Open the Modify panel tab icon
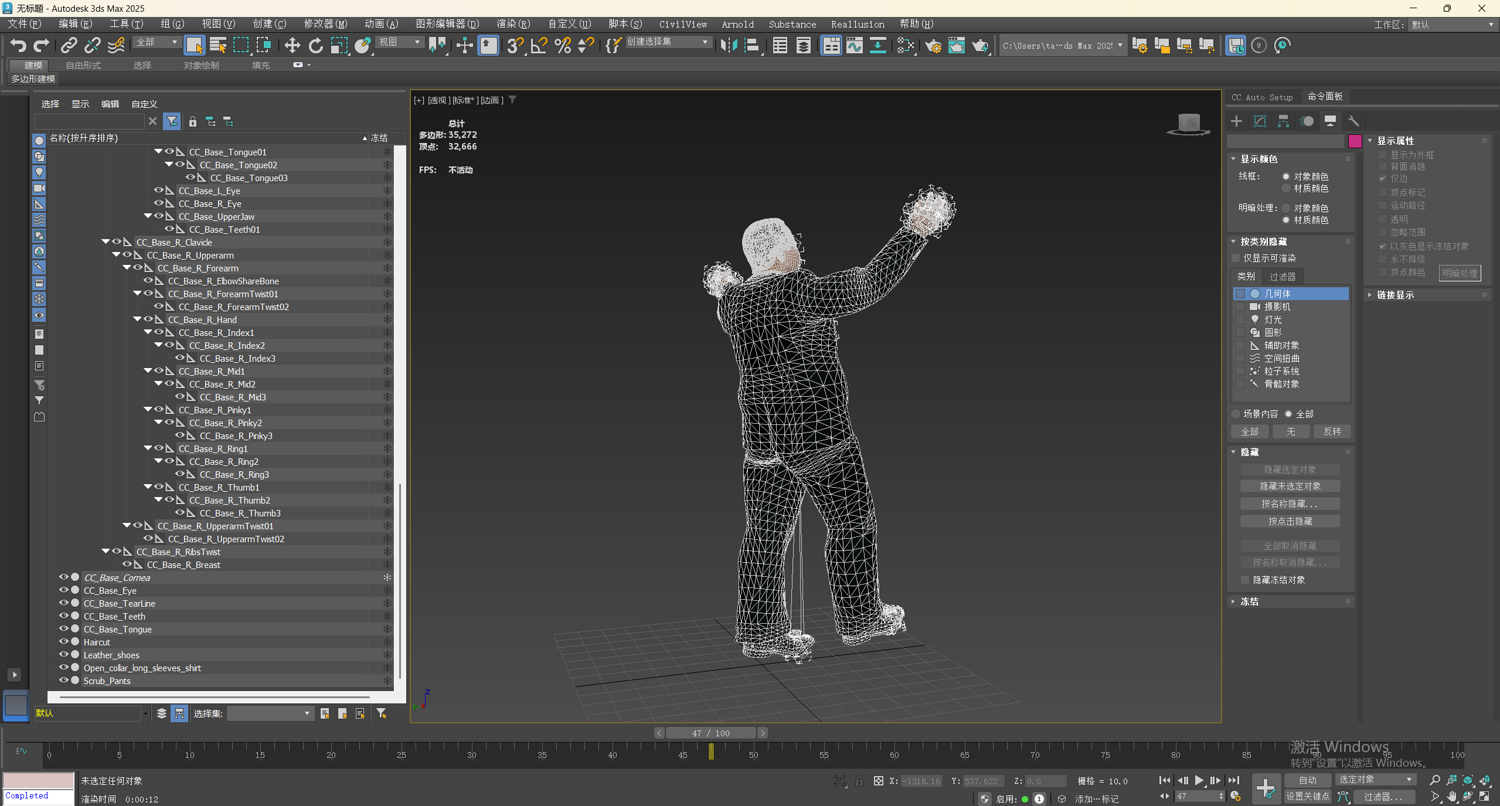This screenshot has height=806, width=1500. pos(1260,121)
